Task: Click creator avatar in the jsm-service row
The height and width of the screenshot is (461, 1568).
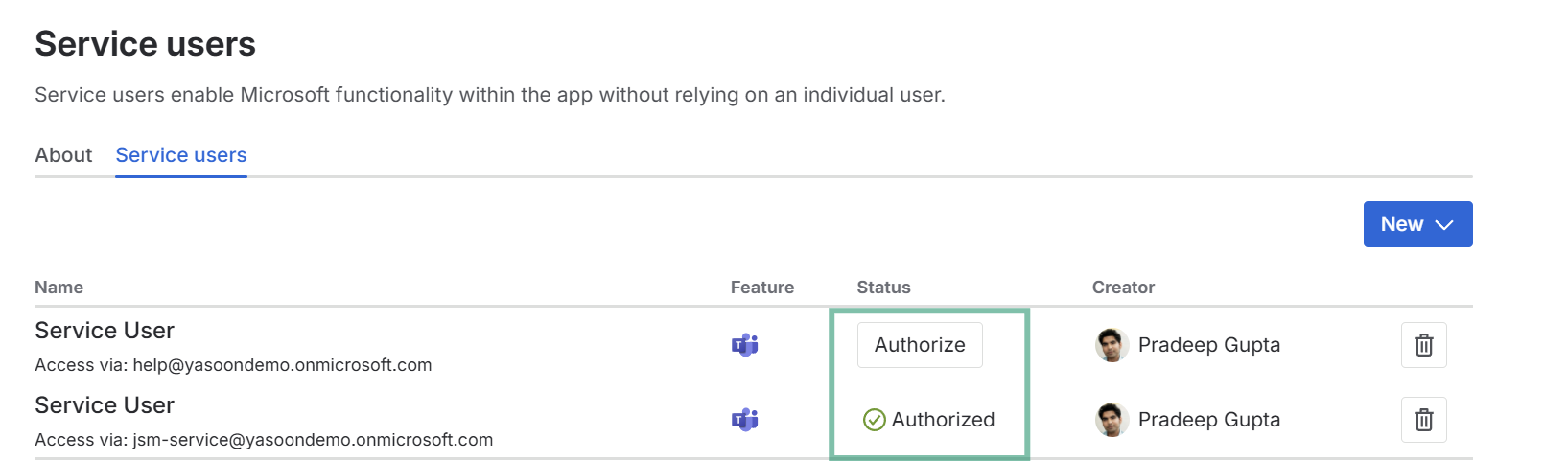Action: (1112, 420)
